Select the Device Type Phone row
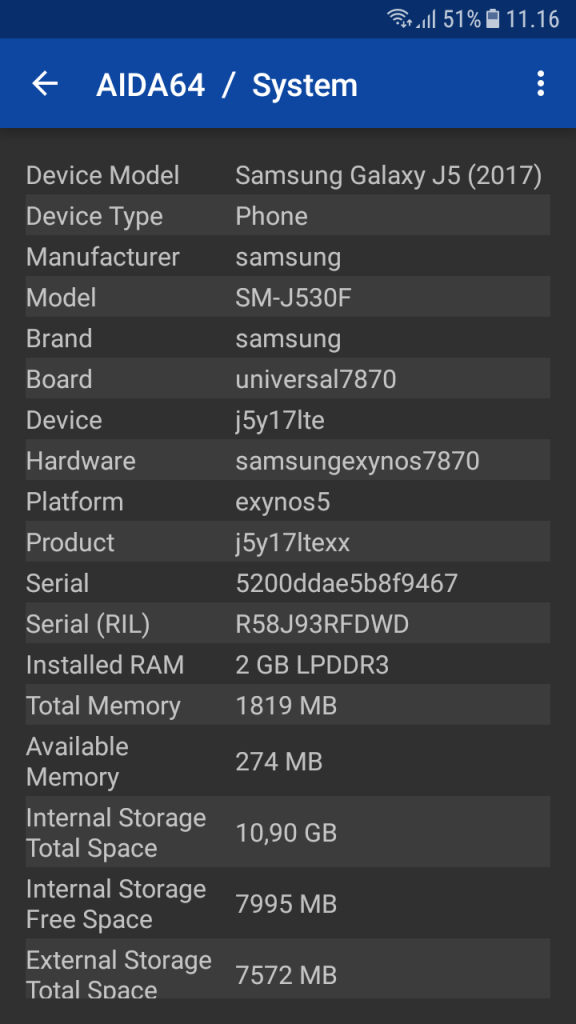Screen dimensions: 576x1024 [287, 216]
